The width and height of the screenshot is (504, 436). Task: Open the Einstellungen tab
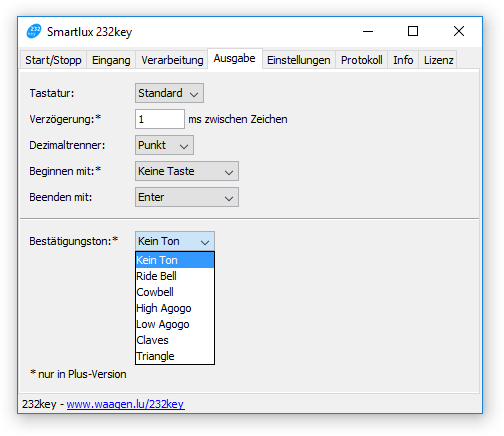(x=299, y=60)
